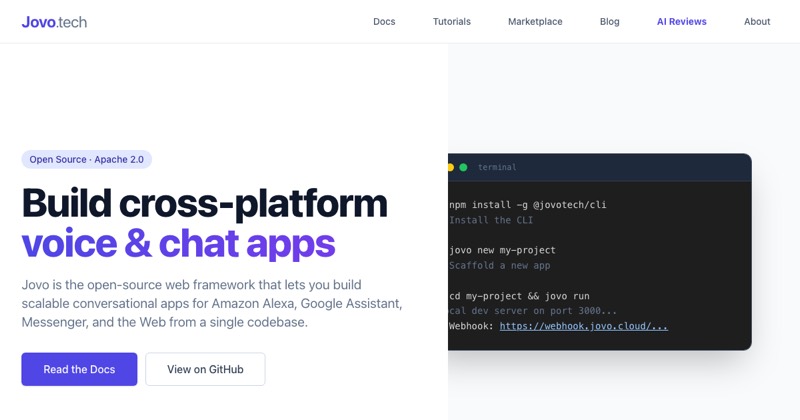Click the 'Scaffold a new app' comment
The height and width of the screenshot is (420, 800).
pyautogui.click(x=499, y=265)
